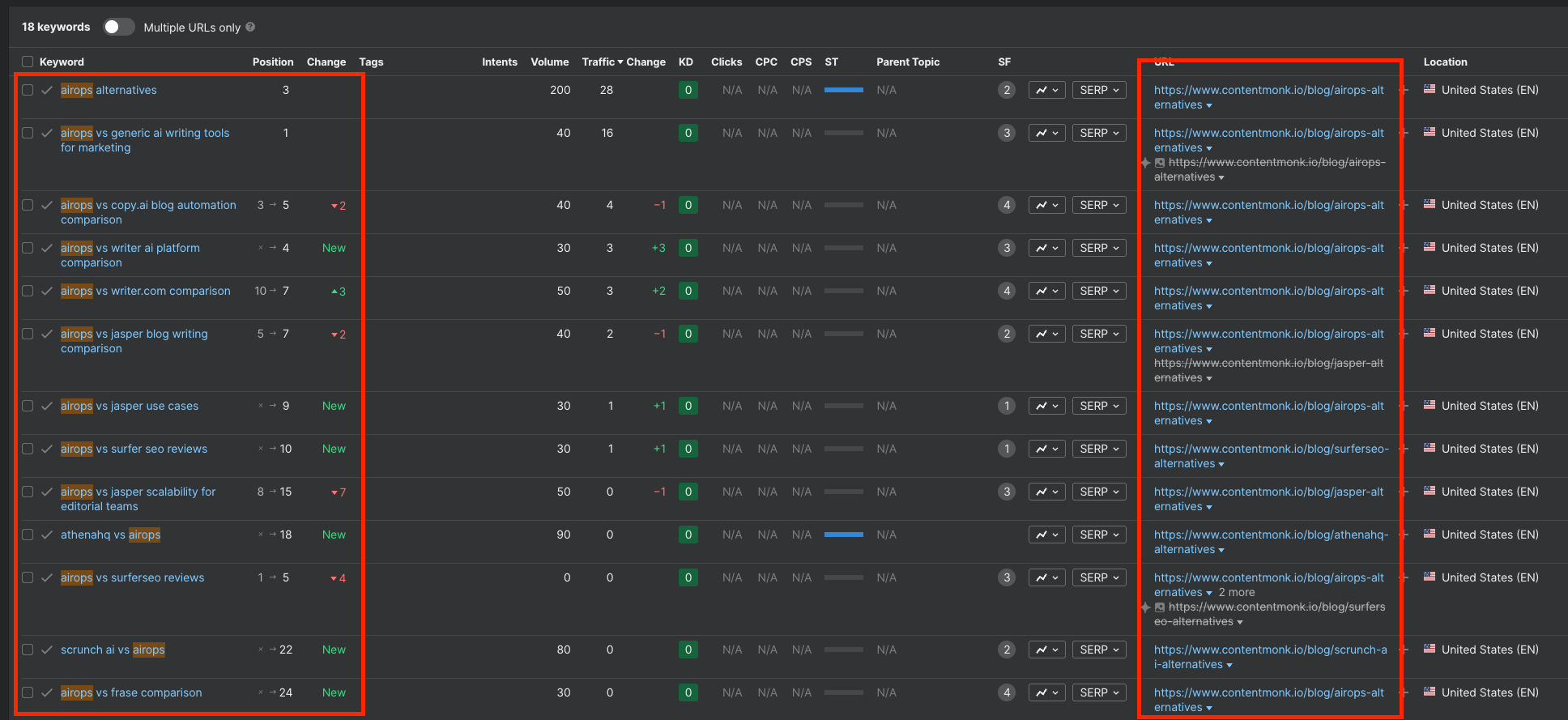The height and width of the screenshot is (720, 1568).
Task: Show chart for airops vs frase comparison
Action: tap(1046, 692)
